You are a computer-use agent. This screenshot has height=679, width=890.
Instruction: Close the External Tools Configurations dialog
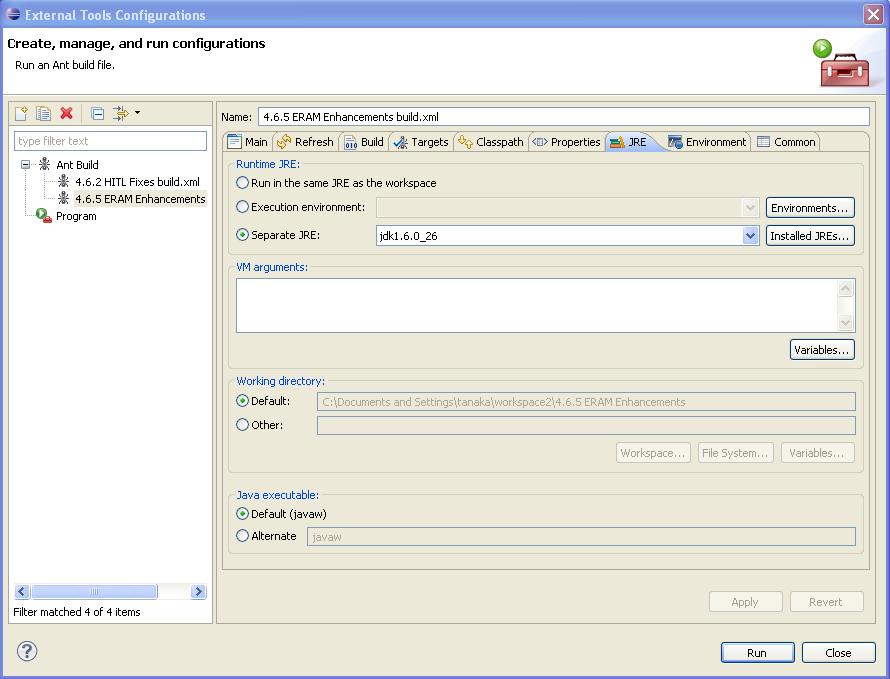point(838,653)
